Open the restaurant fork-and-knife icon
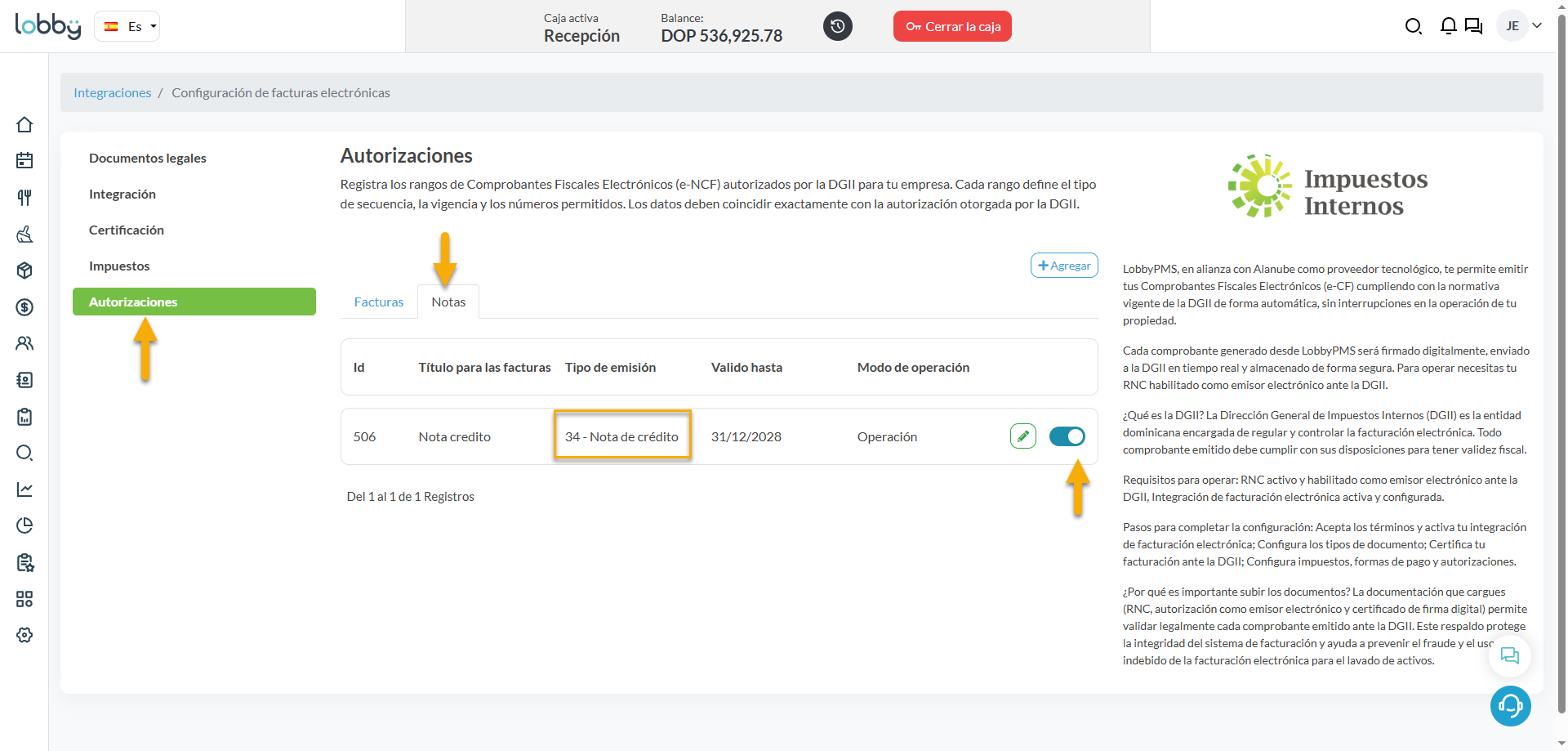This screenshot has width=1568, height=751. click(24, 197)
